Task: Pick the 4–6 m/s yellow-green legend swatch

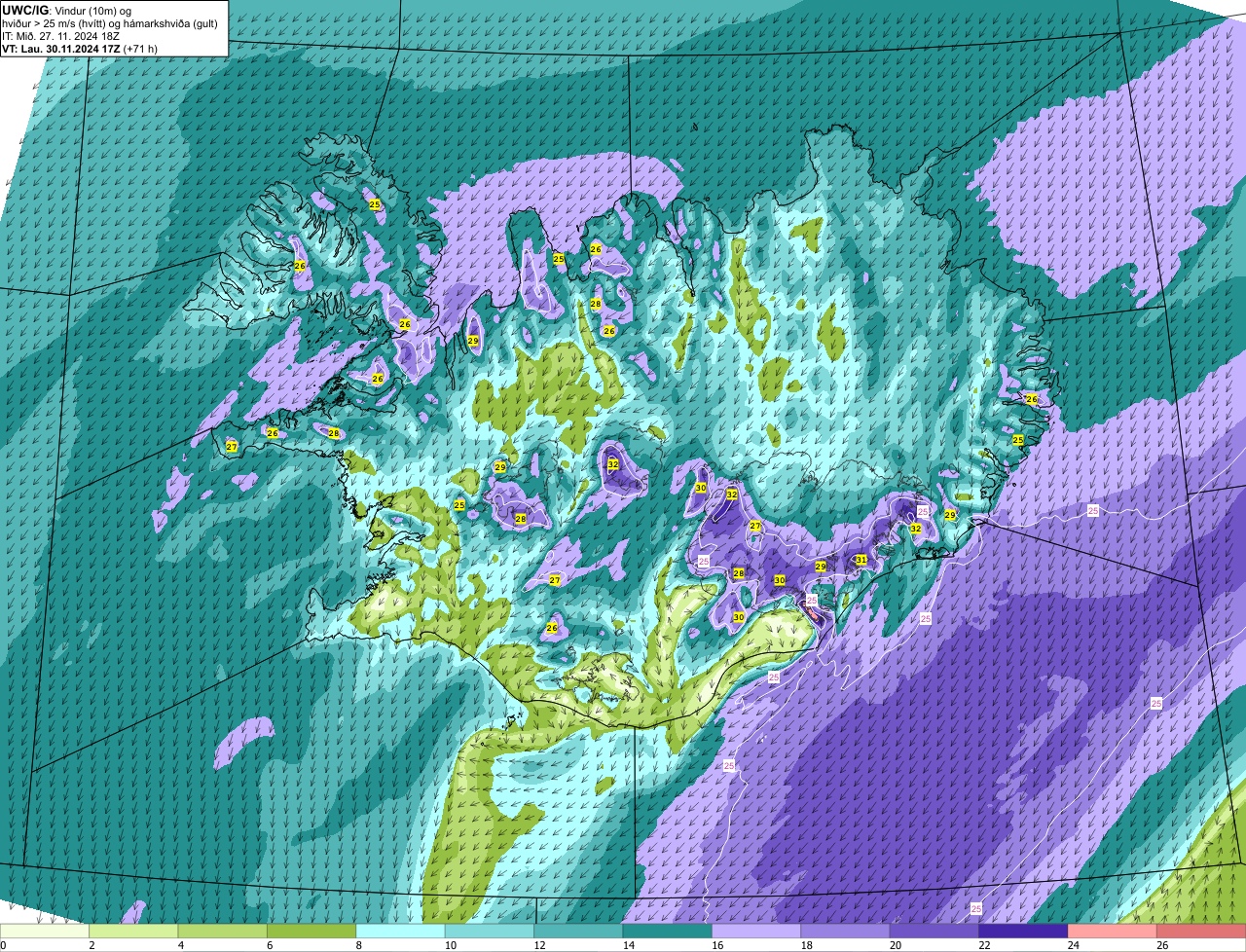Action: 223,931
